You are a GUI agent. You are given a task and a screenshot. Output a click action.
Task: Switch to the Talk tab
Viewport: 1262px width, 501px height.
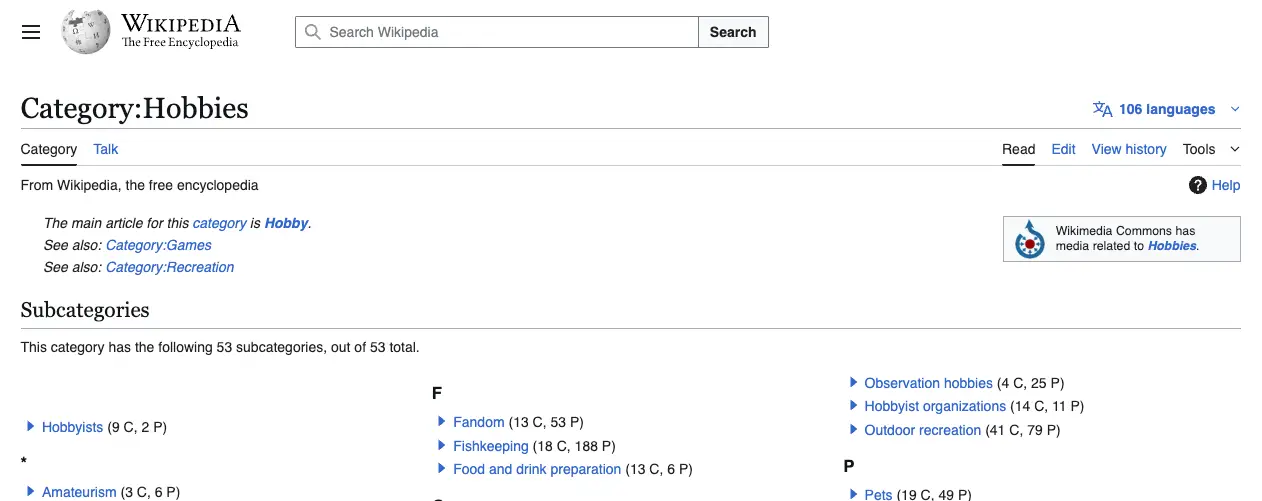(x=105, y=149)
